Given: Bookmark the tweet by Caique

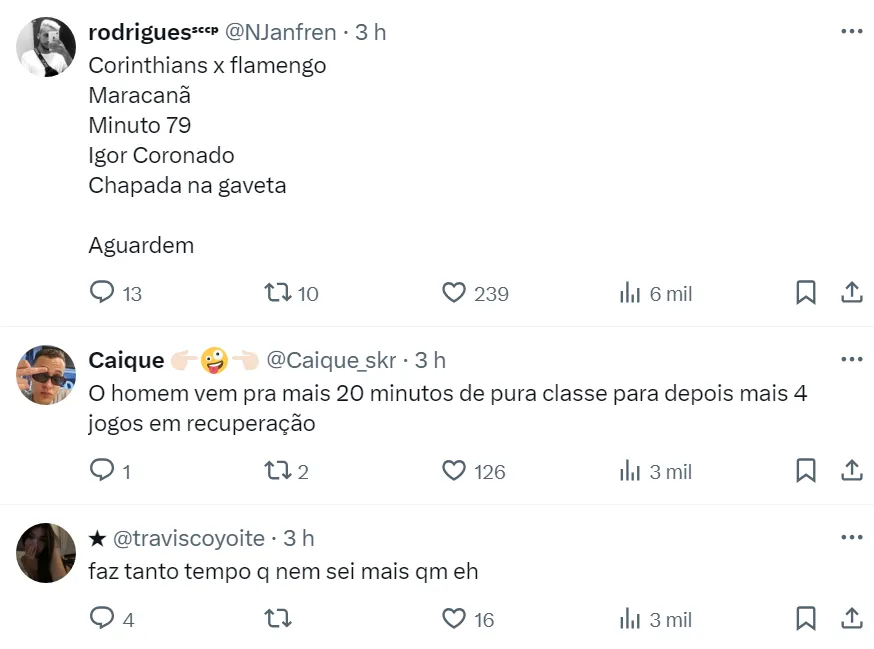Looking at the screenshot, I should point(805,471).
